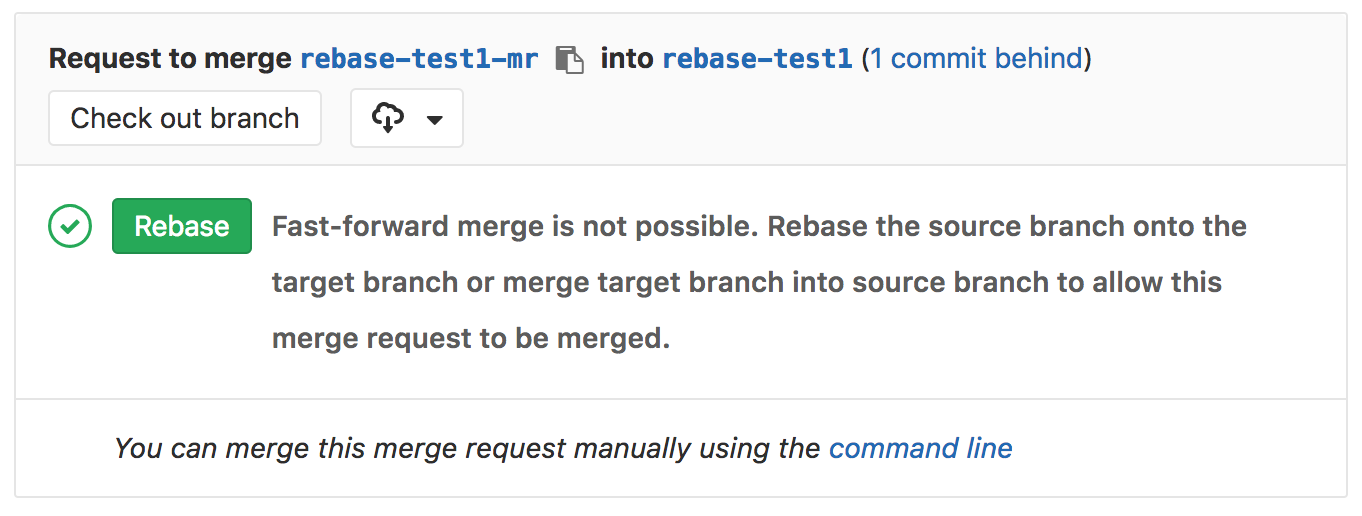This screenshot has width=1362, height=516.
Task: Click the closing parenthesis after commit behind
Action: [1088, 59]
